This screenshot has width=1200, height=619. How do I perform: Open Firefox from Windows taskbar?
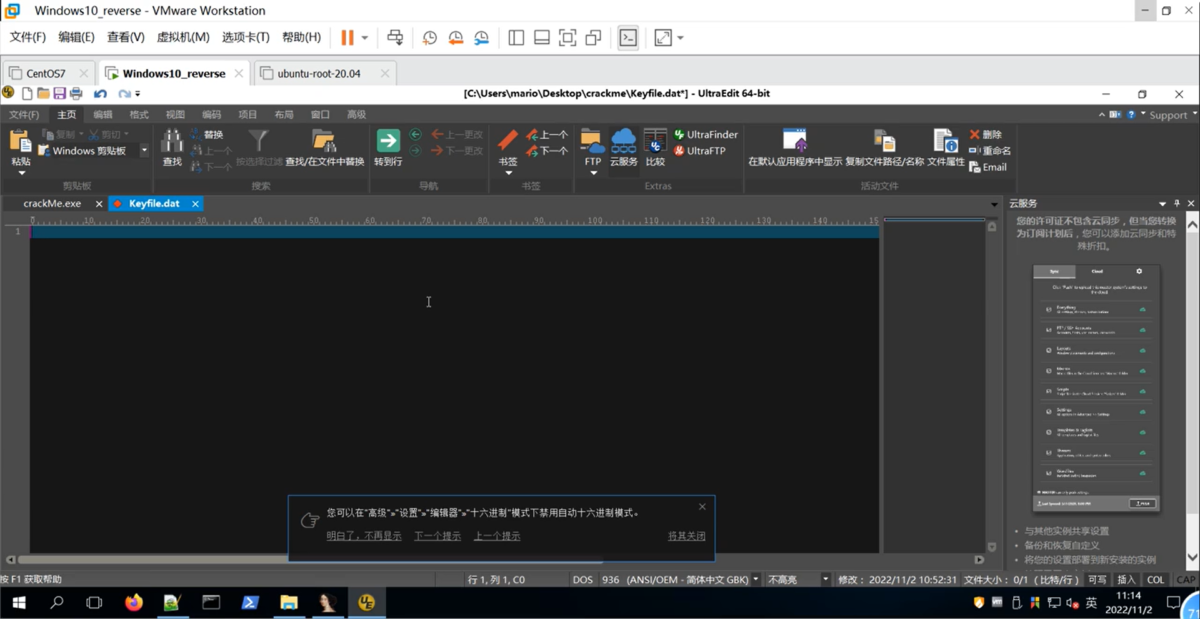point(133,602)
